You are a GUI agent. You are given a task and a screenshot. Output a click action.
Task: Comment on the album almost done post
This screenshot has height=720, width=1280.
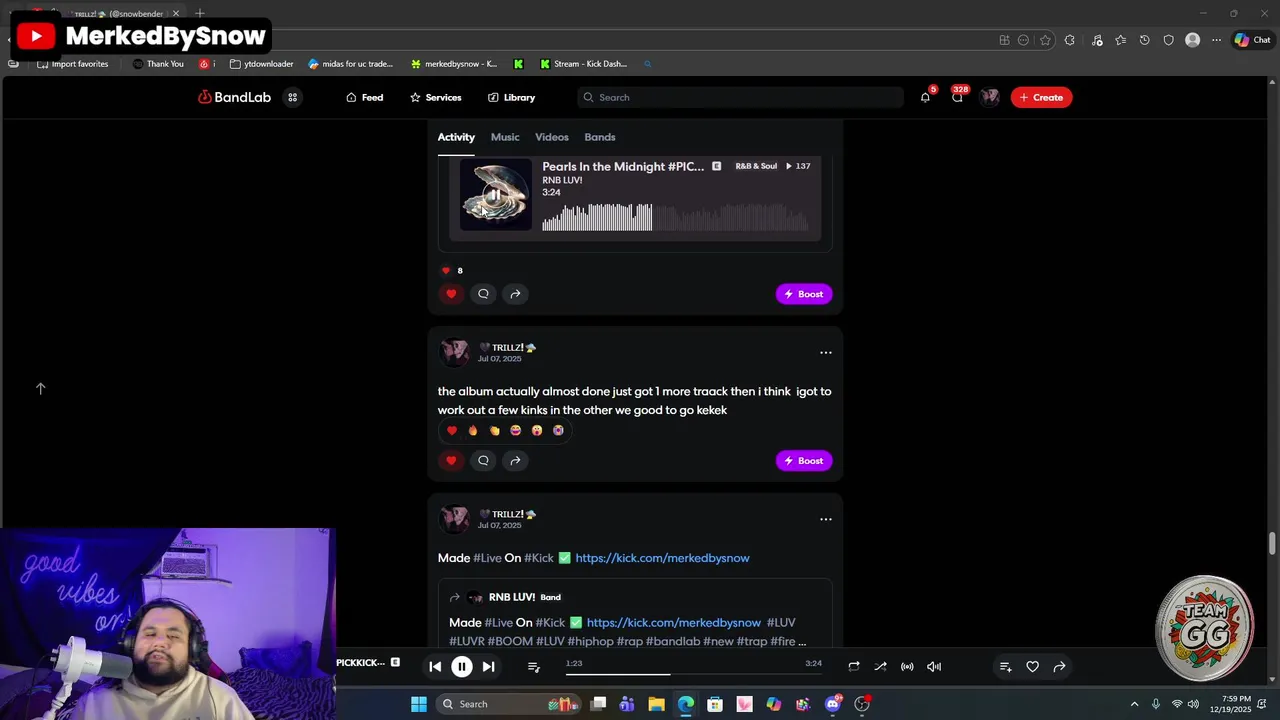(x=483, y=460)
